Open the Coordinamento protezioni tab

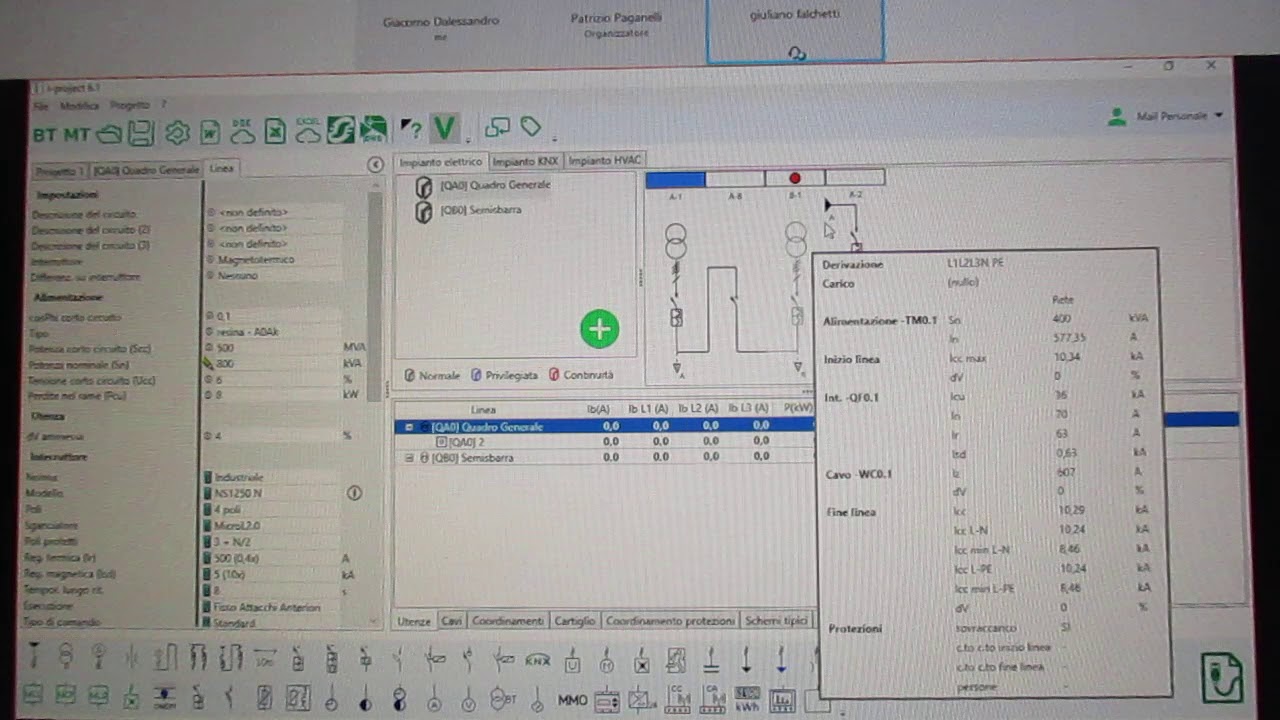[670, 621]
